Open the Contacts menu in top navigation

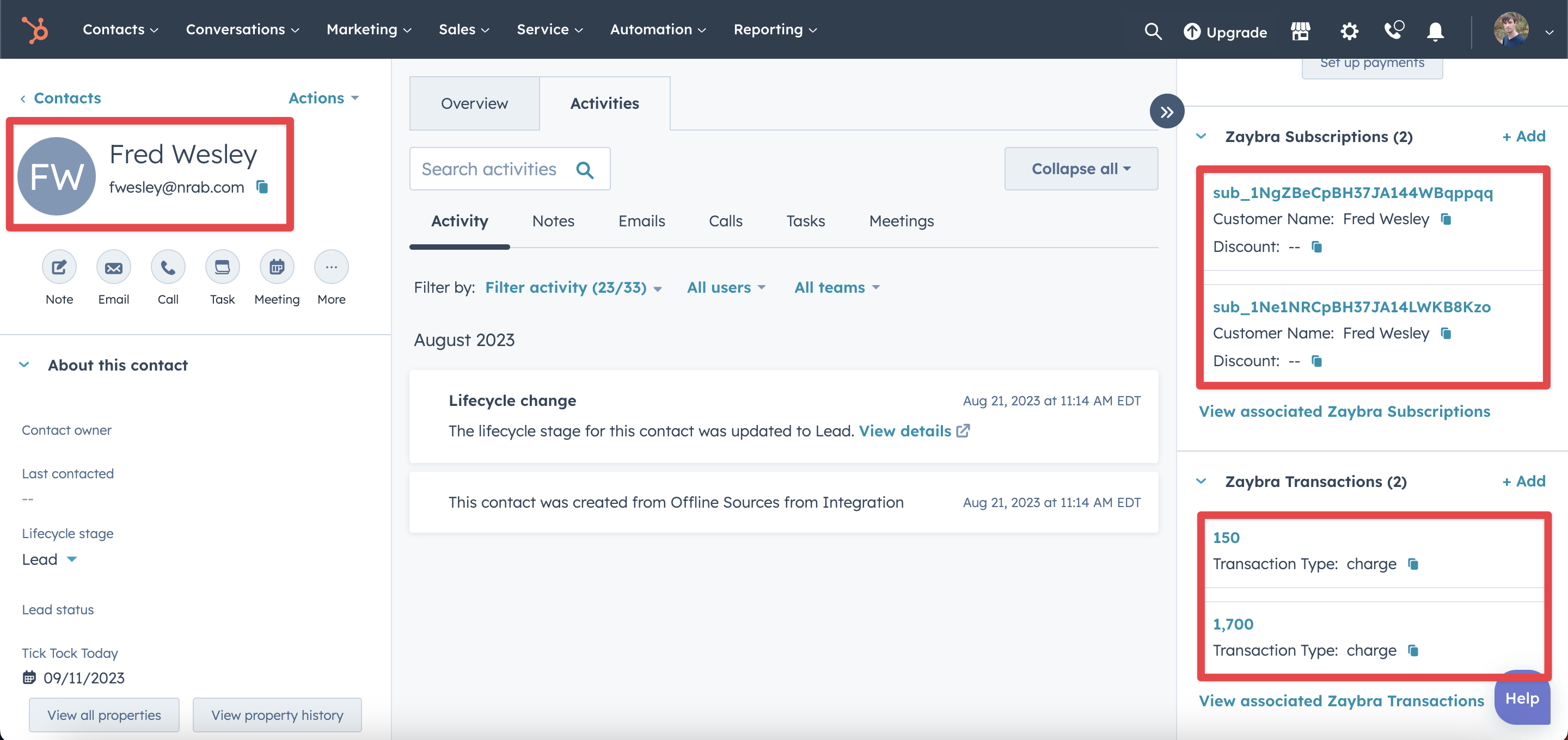coord(120,29)
